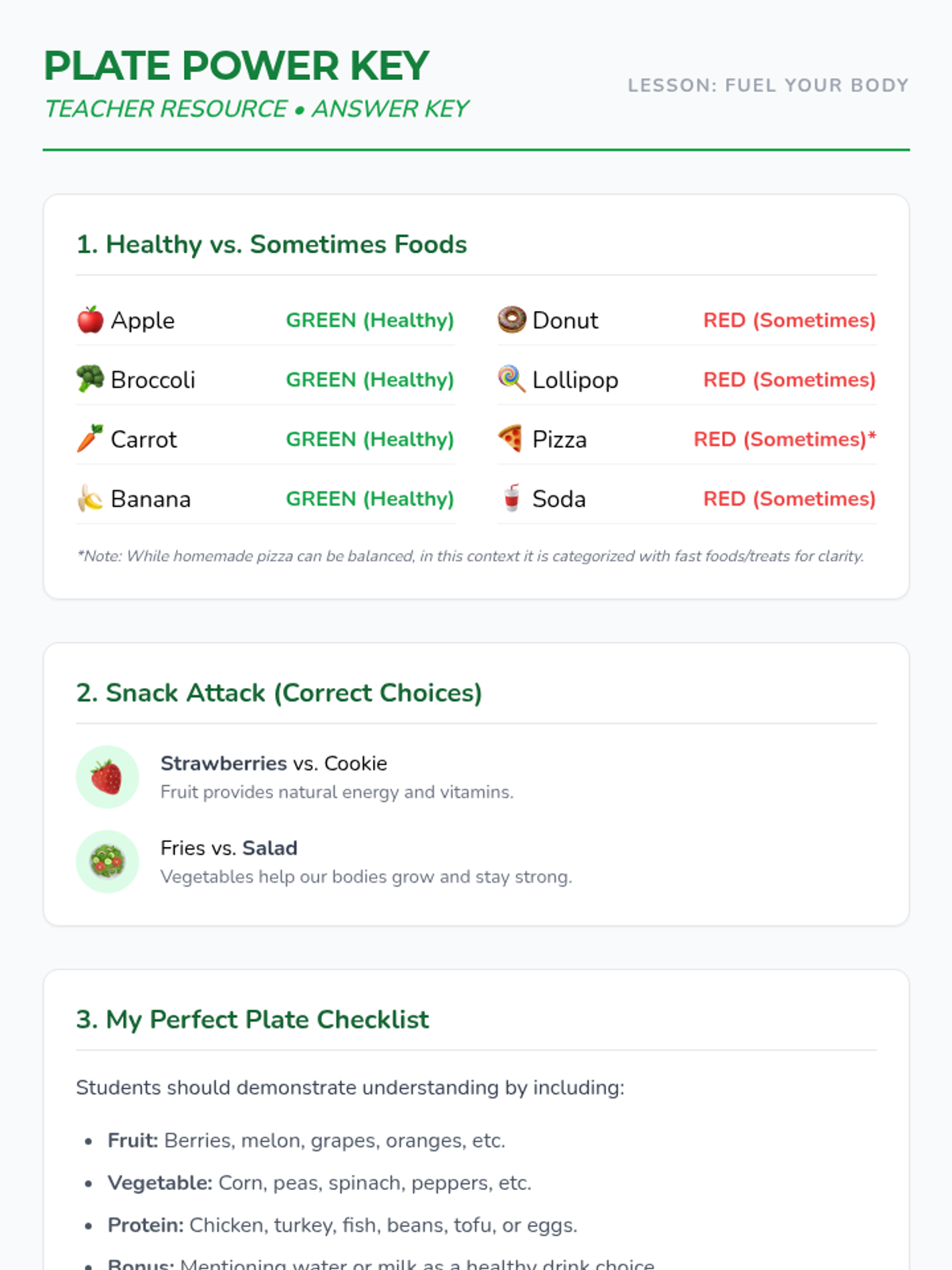Image resolution: width=952 pixels, height=1270 pixels.
Task: Click the Lesson: Fuel Your Body label
Action: coord(768,86)
